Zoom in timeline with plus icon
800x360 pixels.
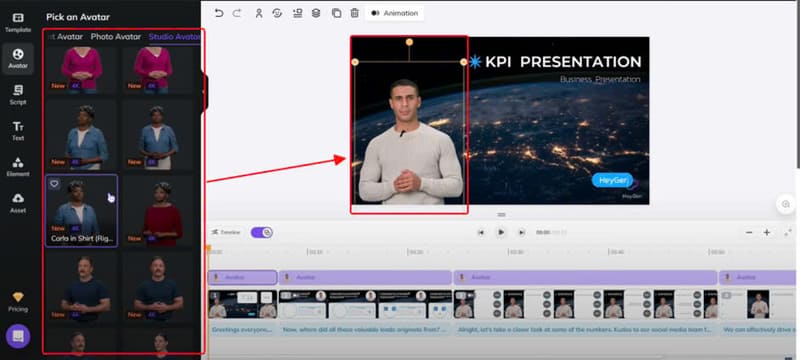[x=766, y=233]
